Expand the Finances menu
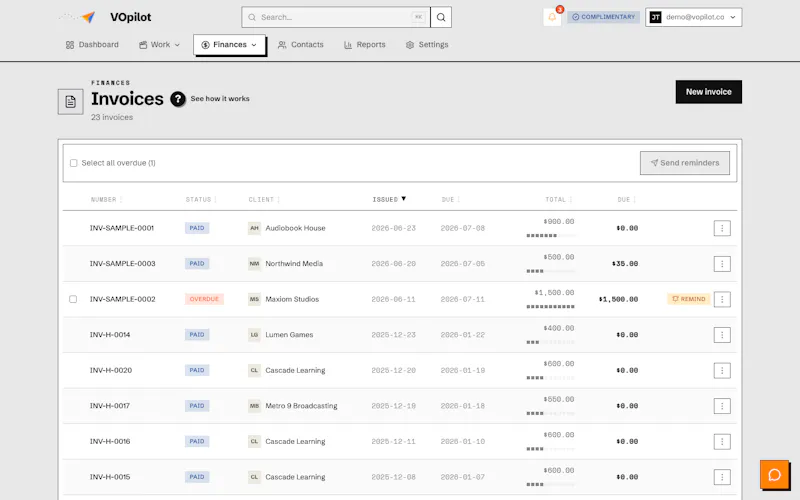Viewport: 800px width, 500px height. point(229,45)
